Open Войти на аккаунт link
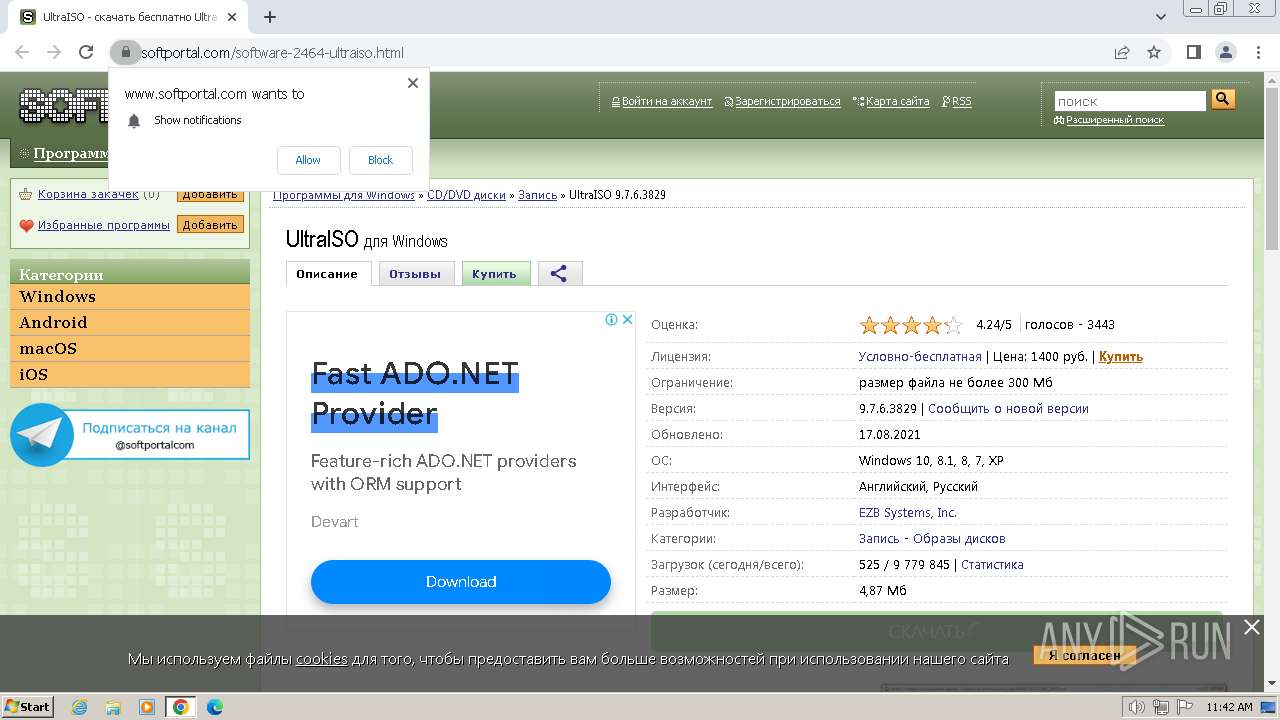 (667, 101)
